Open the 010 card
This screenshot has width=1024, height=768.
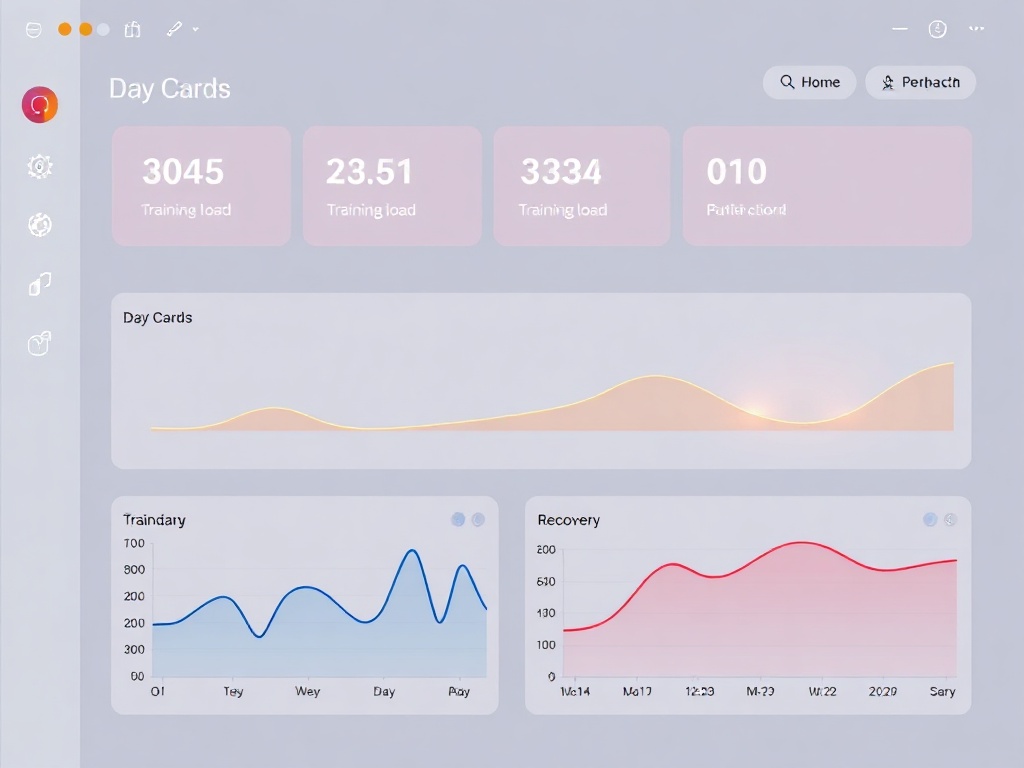point(827,186)
